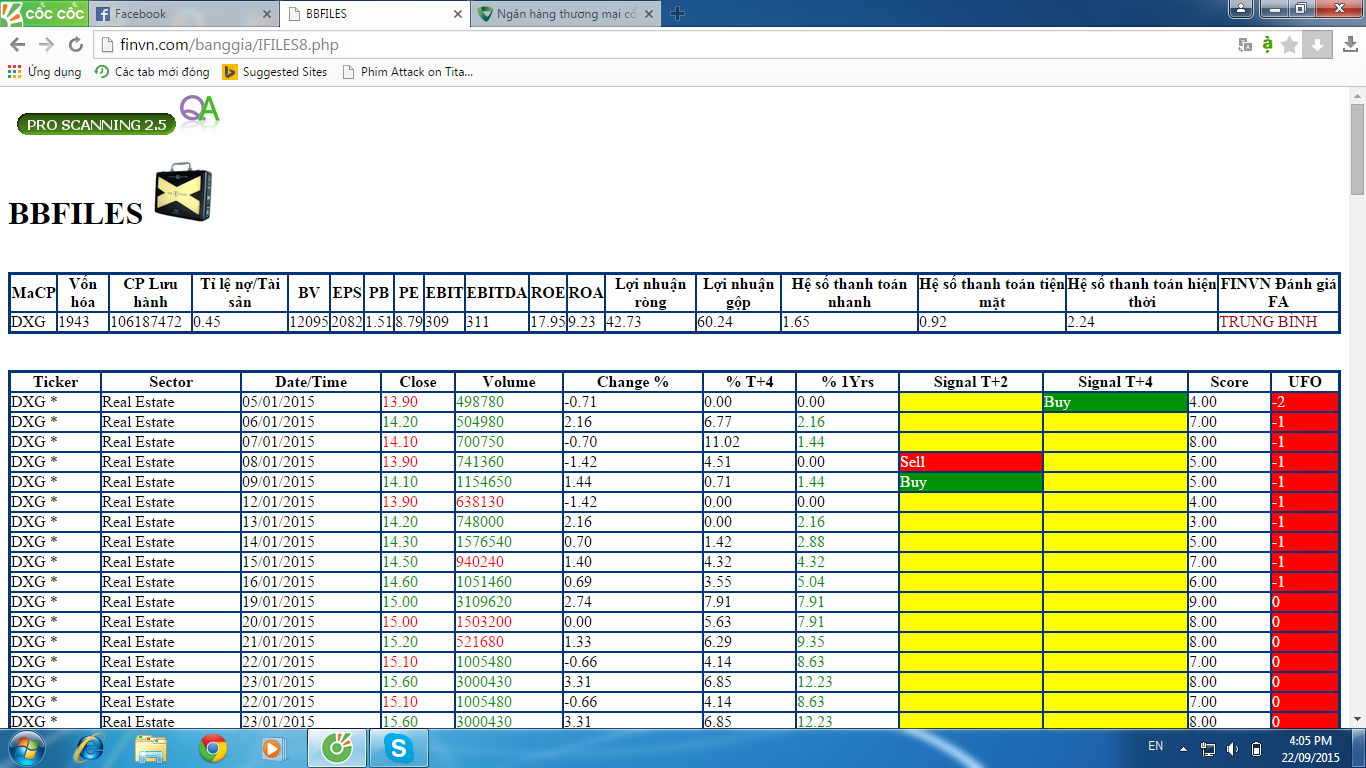This screenshot has height=768, width=1366.
Task: Open the Windows Start menu orb
Action: tap(27, 748)
